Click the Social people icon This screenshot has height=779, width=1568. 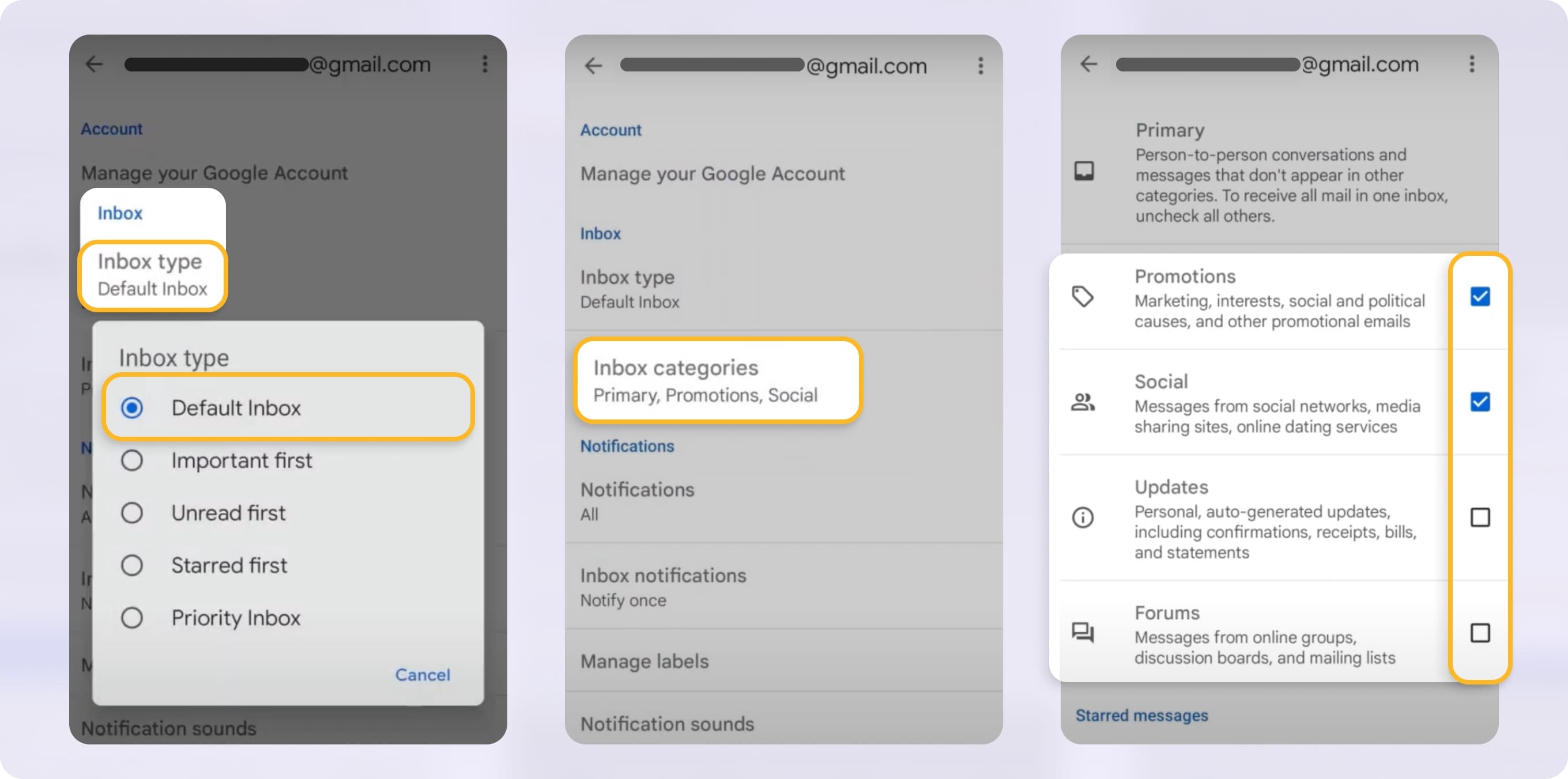pyautogui.click(x=1083, y=403)
